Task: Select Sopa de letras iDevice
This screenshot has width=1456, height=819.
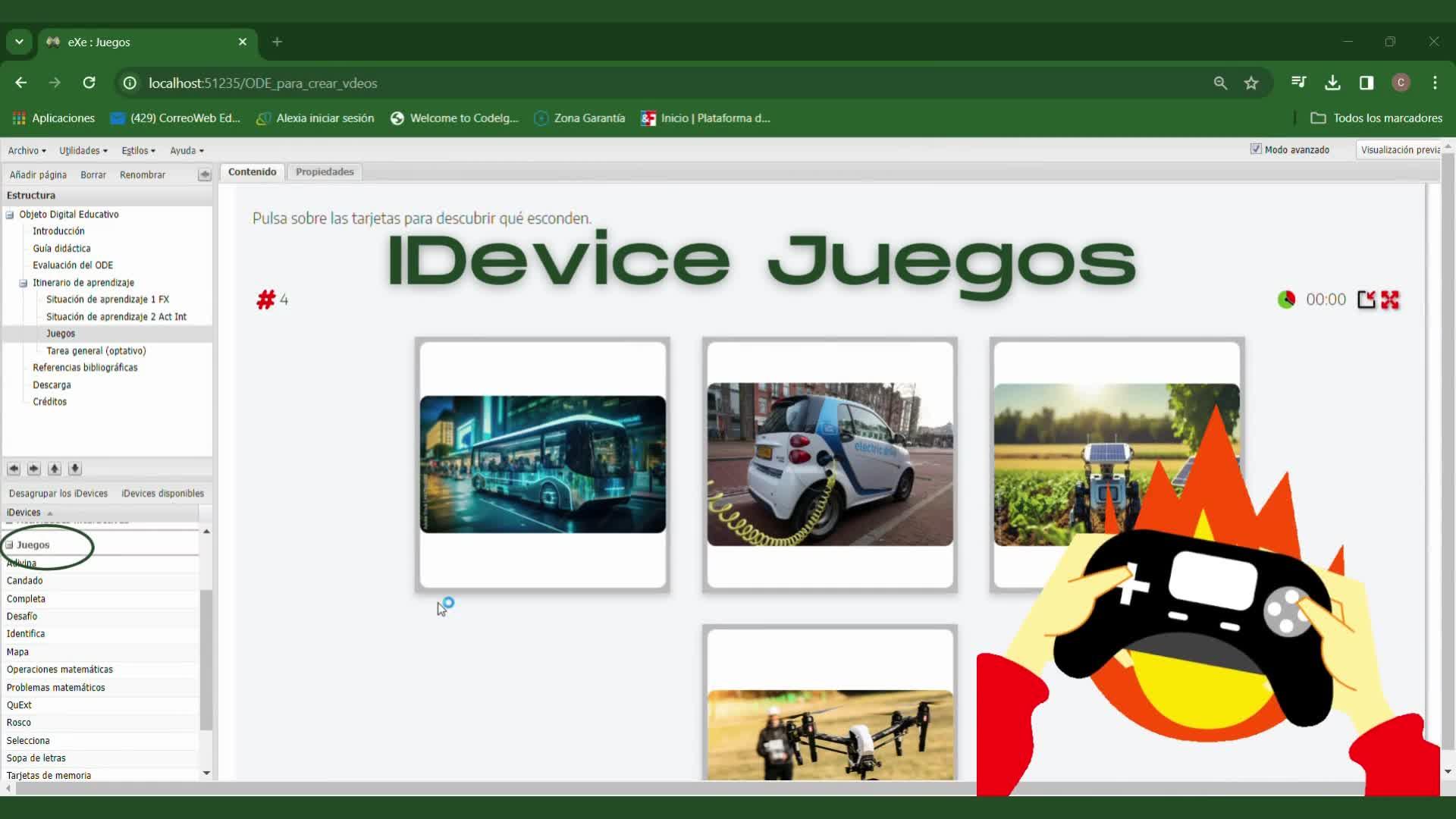Action: 36,758
